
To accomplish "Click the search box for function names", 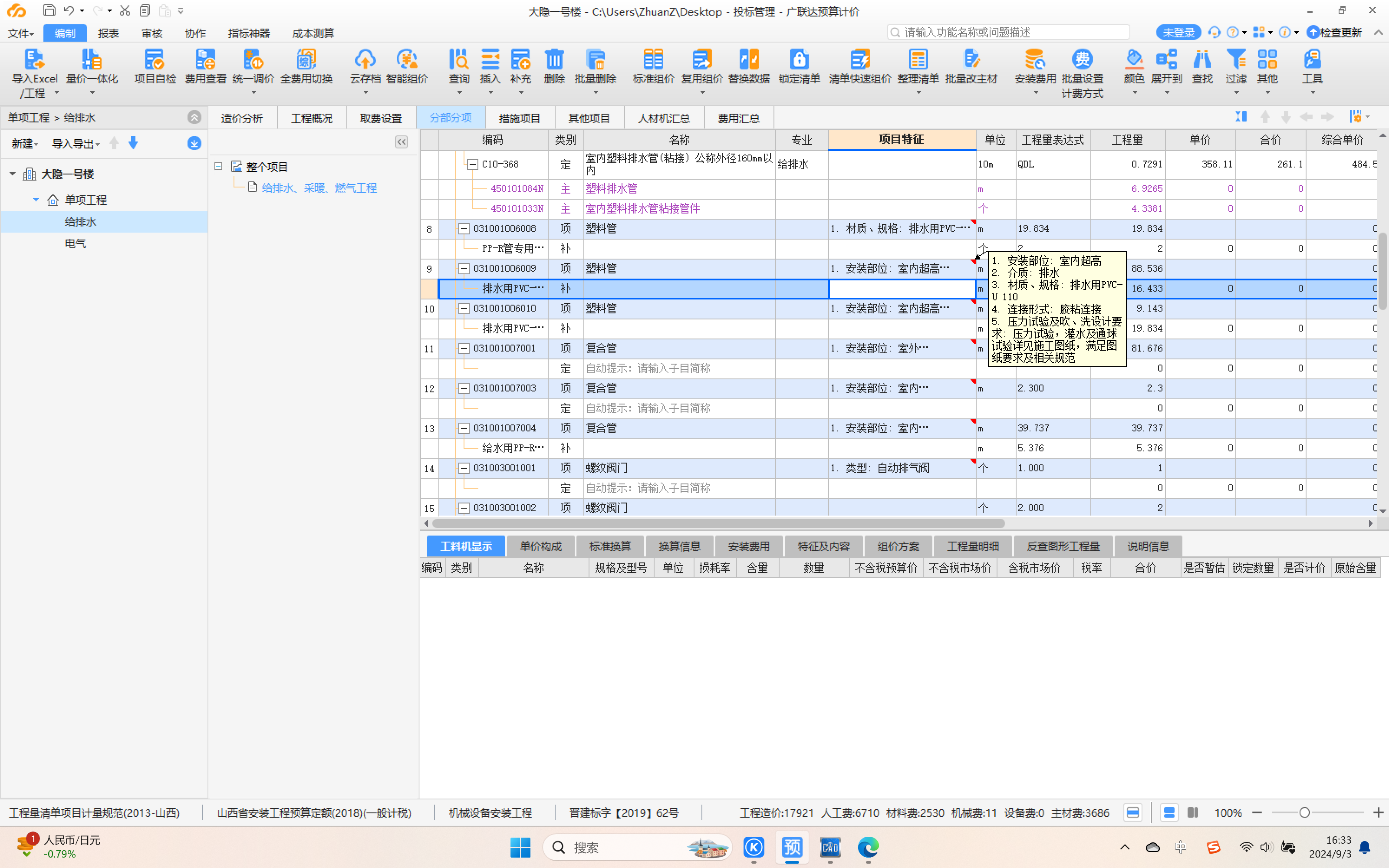I will pos(1008,32).
